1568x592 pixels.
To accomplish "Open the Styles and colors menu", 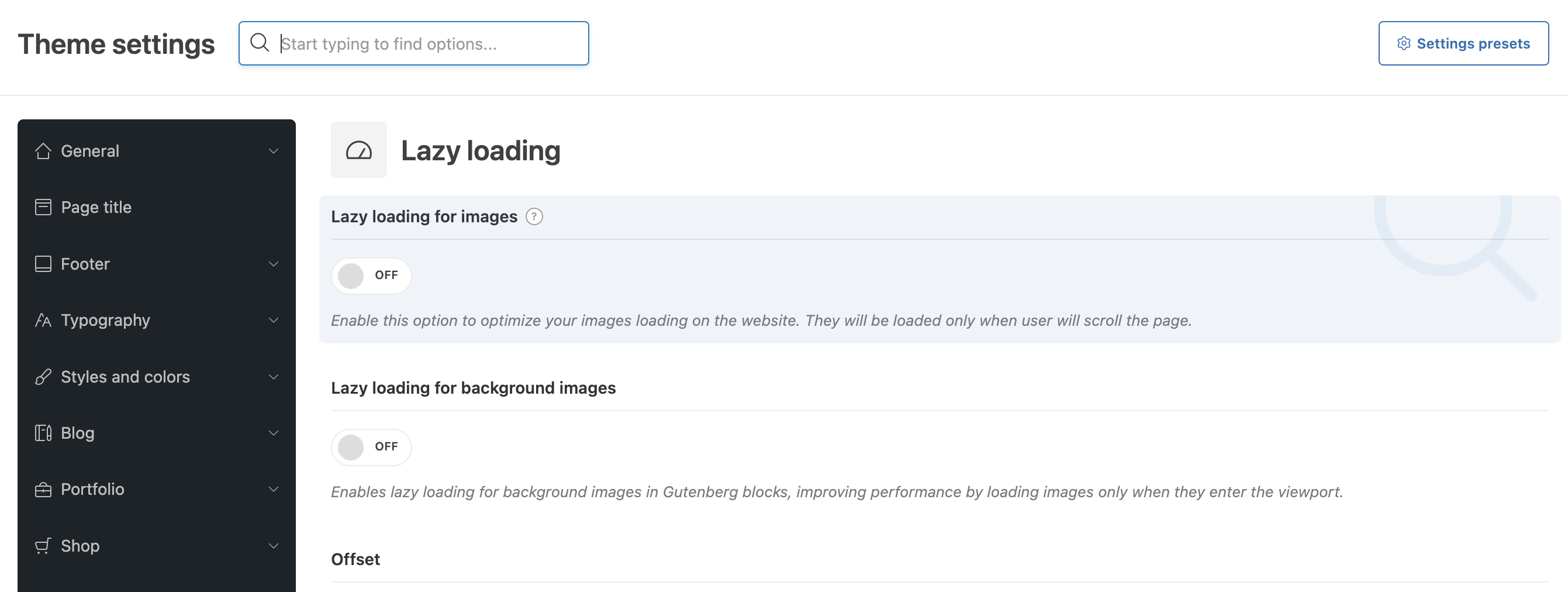I will (125, 377).
